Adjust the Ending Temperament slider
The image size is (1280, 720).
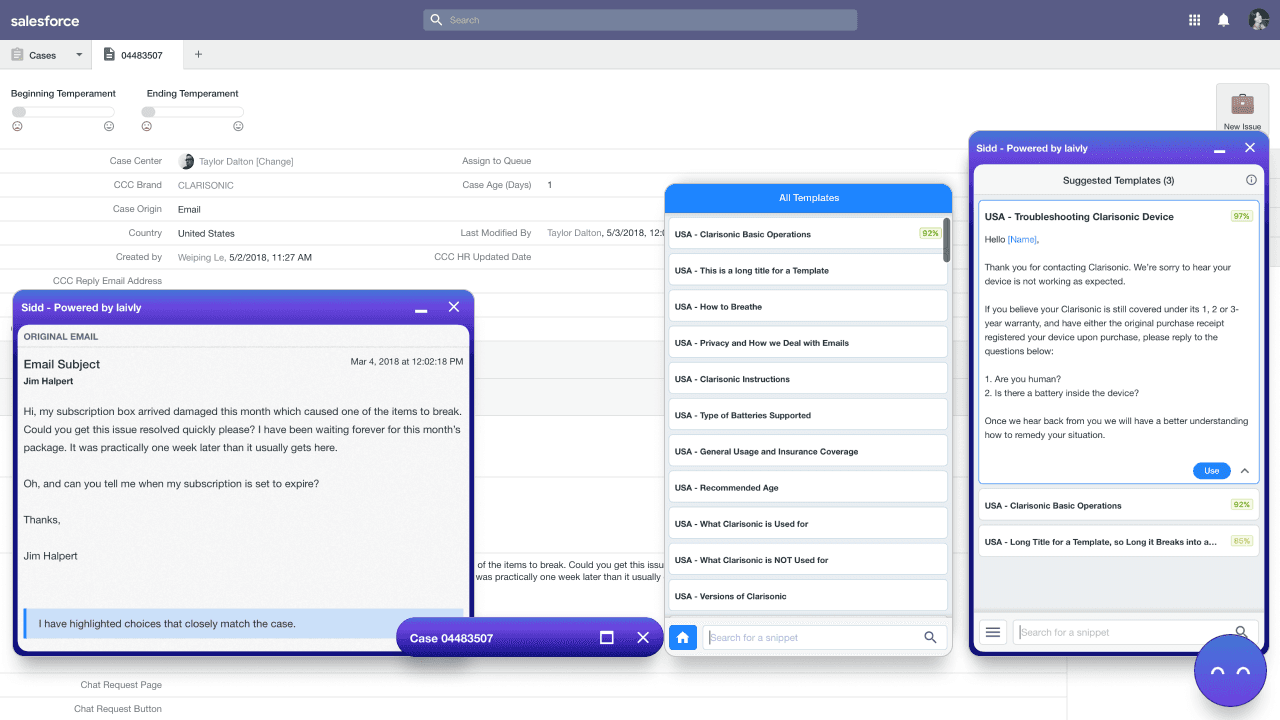click(193, 112)
